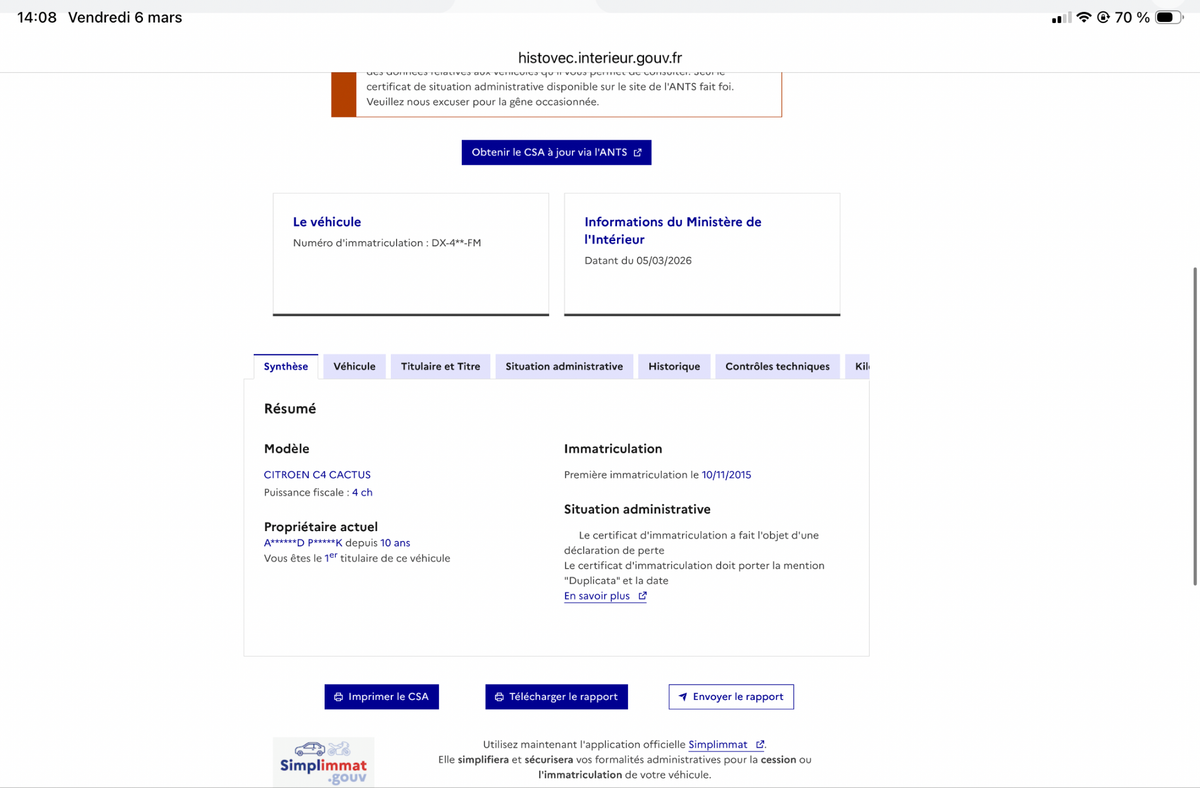
Task: Click the Puissance fiscale 4 ch value
Action: click(x=362, y=493)
